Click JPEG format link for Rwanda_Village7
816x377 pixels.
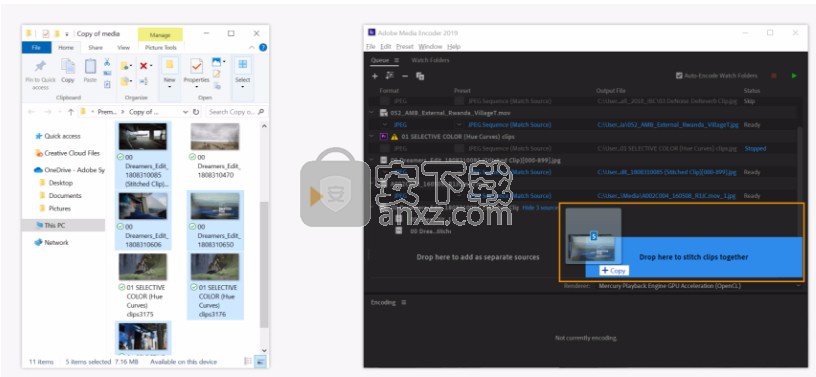coord(400,125)
